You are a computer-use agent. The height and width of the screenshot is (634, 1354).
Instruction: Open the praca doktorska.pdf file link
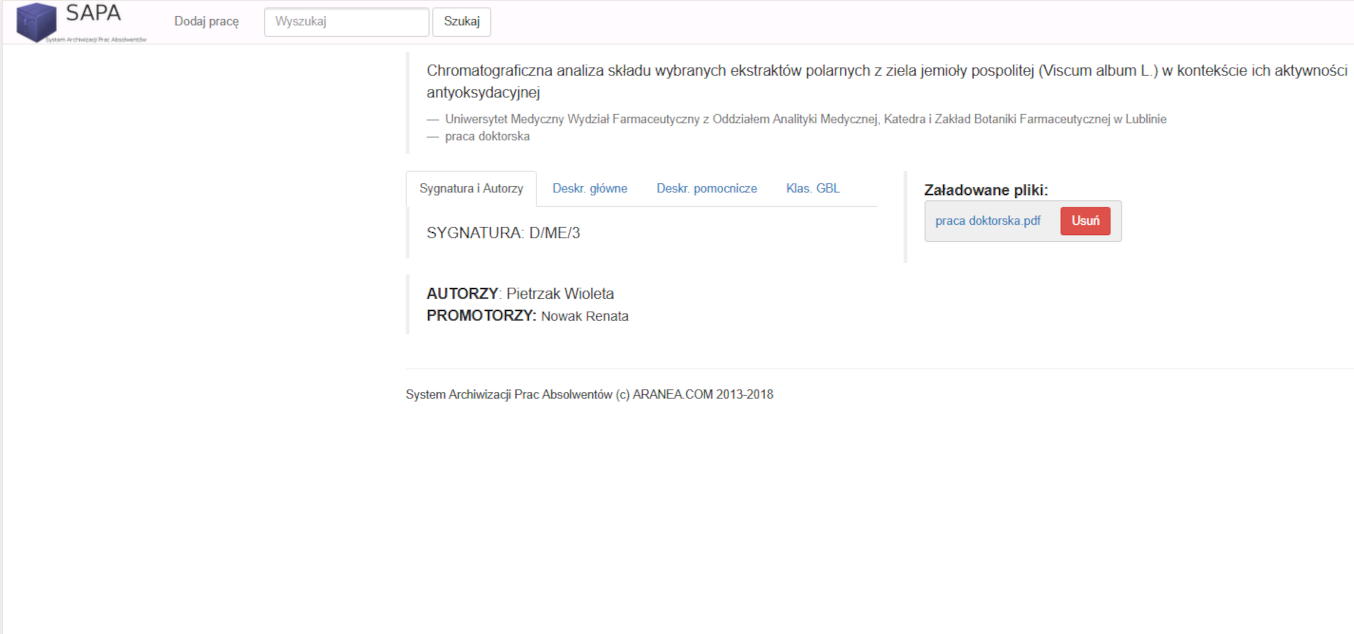(x=988, y=221)
